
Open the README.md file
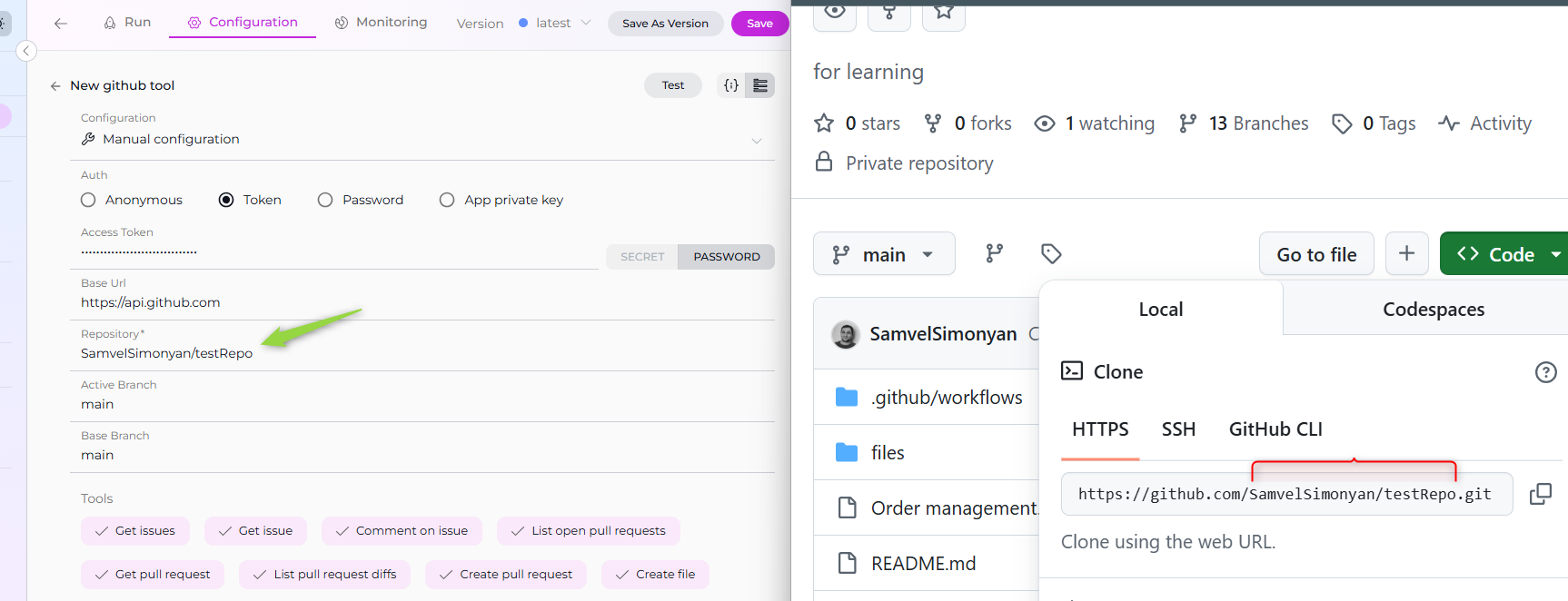[x=923, y=564]
